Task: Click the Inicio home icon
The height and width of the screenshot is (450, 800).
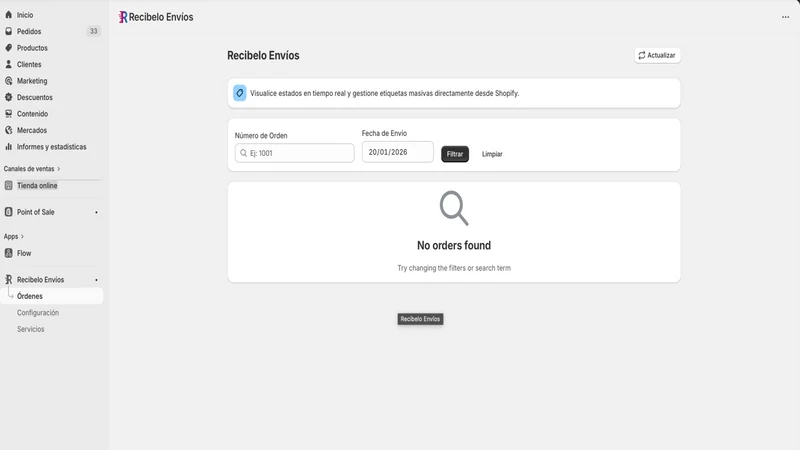Action: [x=9, y=15]
